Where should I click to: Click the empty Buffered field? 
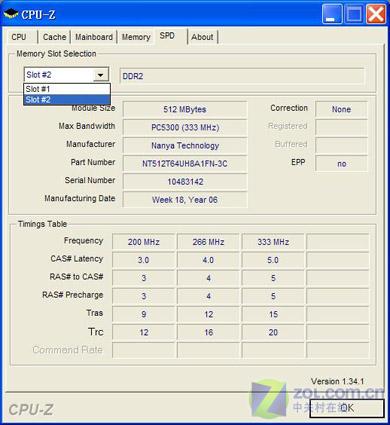point(341,146)
